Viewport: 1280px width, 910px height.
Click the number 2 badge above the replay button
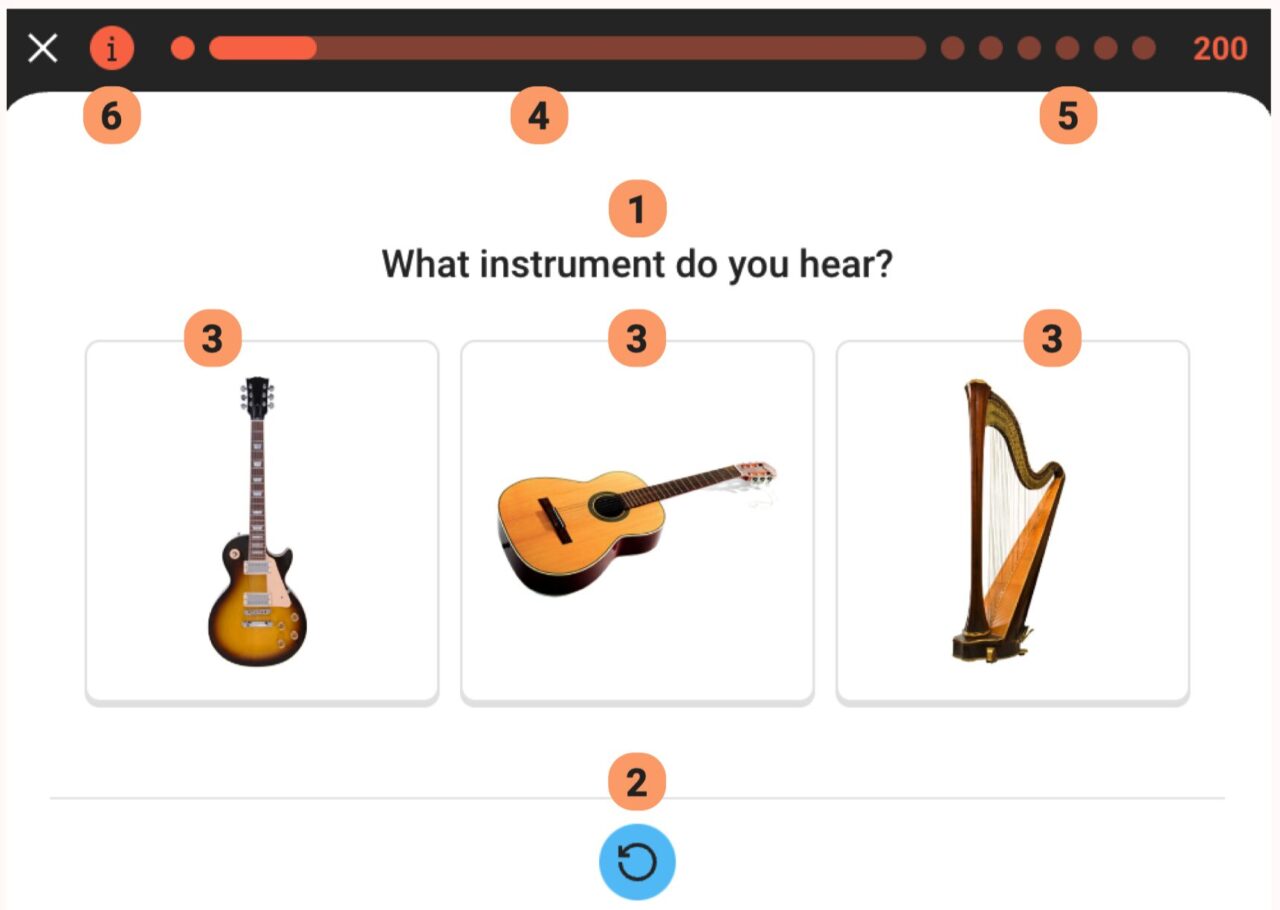pyautogui.click(x=637, y=783)
